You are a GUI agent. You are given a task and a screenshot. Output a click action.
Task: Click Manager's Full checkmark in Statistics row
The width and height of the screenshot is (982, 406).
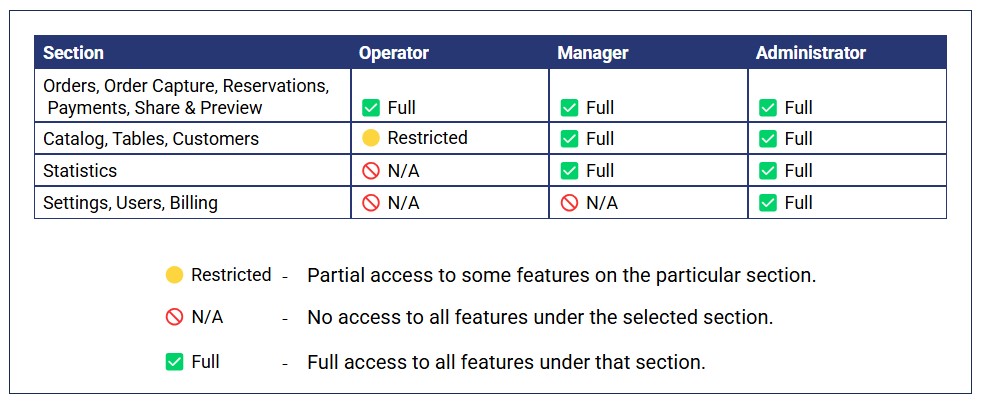pyautogui.click(x=569, y=171)
